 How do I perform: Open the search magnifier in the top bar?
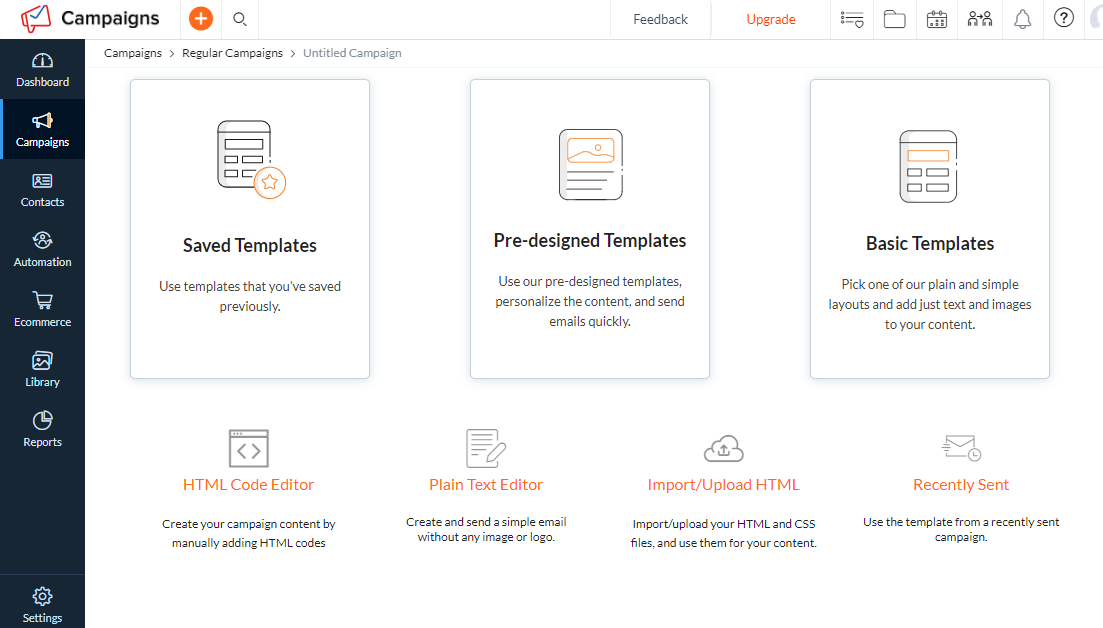coord(239,18)
